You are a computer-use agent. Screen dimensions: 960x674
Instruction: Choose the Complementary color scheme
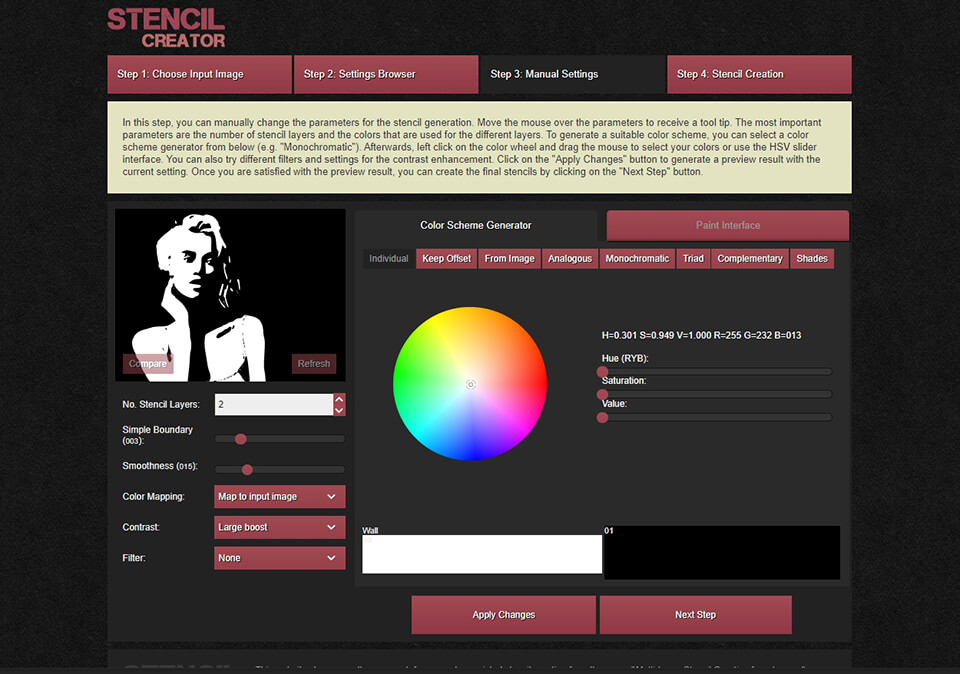[x=749, y=259]
